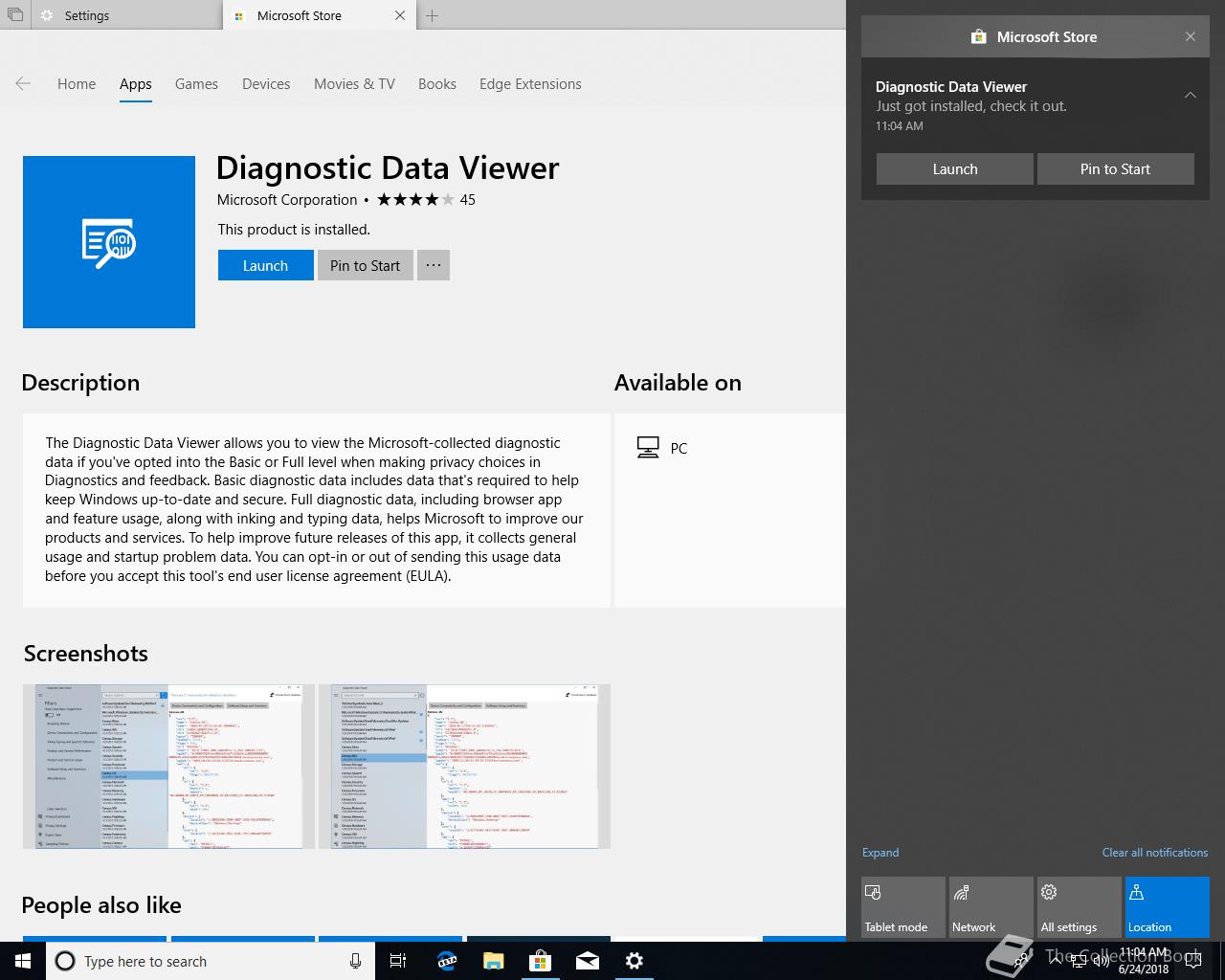Toggle the Network quick action tile
This screenshot has width=1225, height=980.
tap(991, 907)
